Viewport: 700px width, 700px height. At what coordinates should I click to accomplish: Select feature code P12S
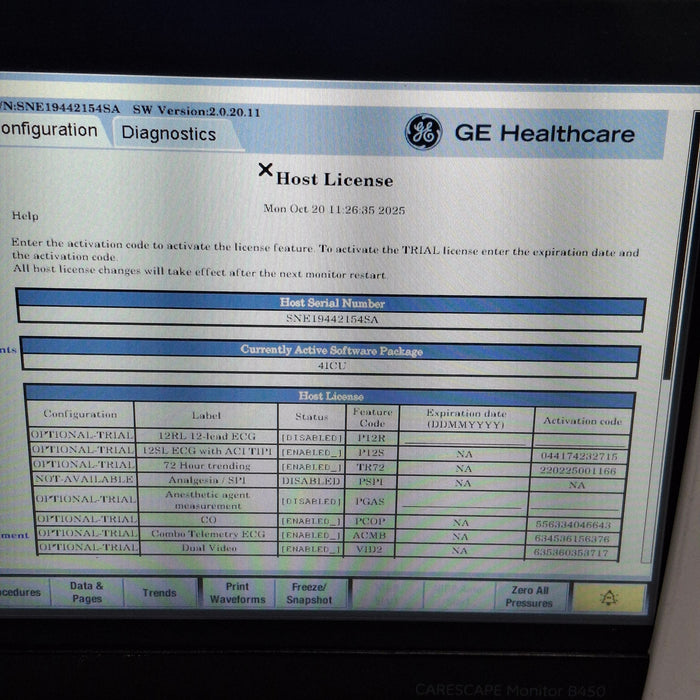[371, 453]
